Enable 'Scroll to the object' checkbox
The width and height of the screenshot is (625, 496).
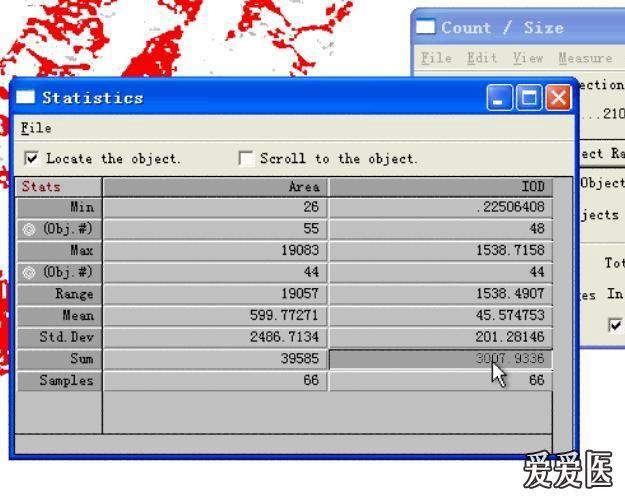pos(246,158)
